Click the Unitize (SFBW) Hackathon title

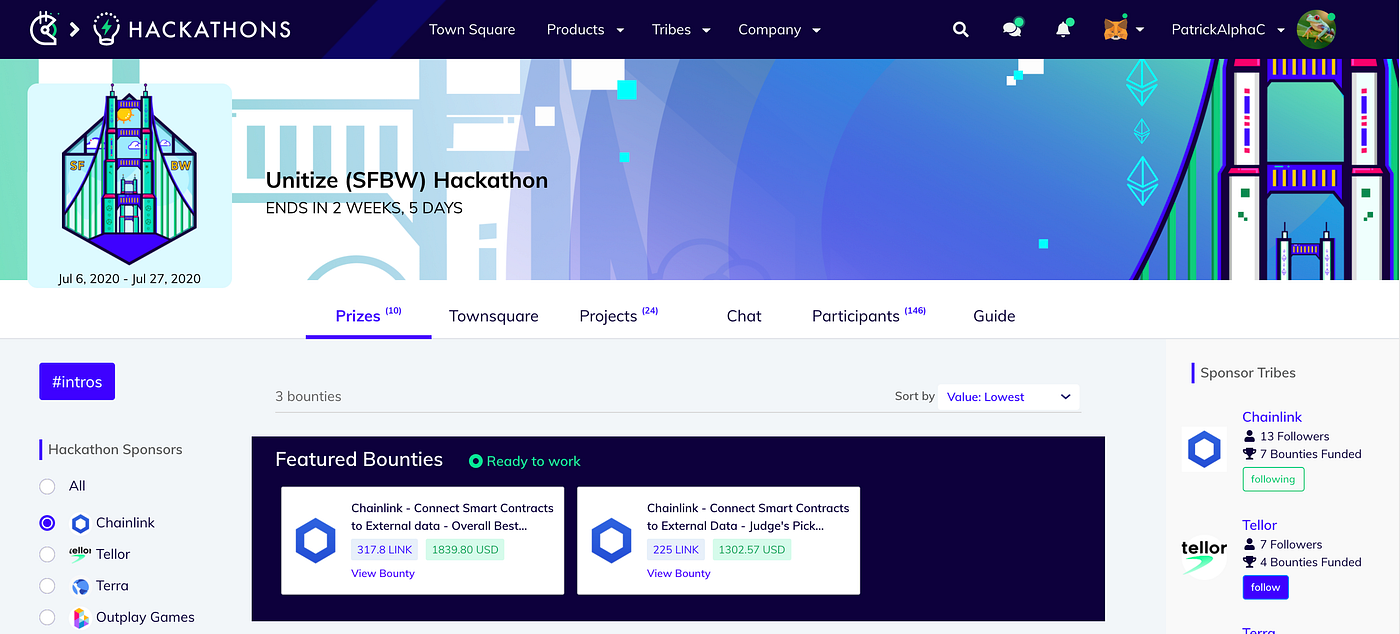[407, 181]
